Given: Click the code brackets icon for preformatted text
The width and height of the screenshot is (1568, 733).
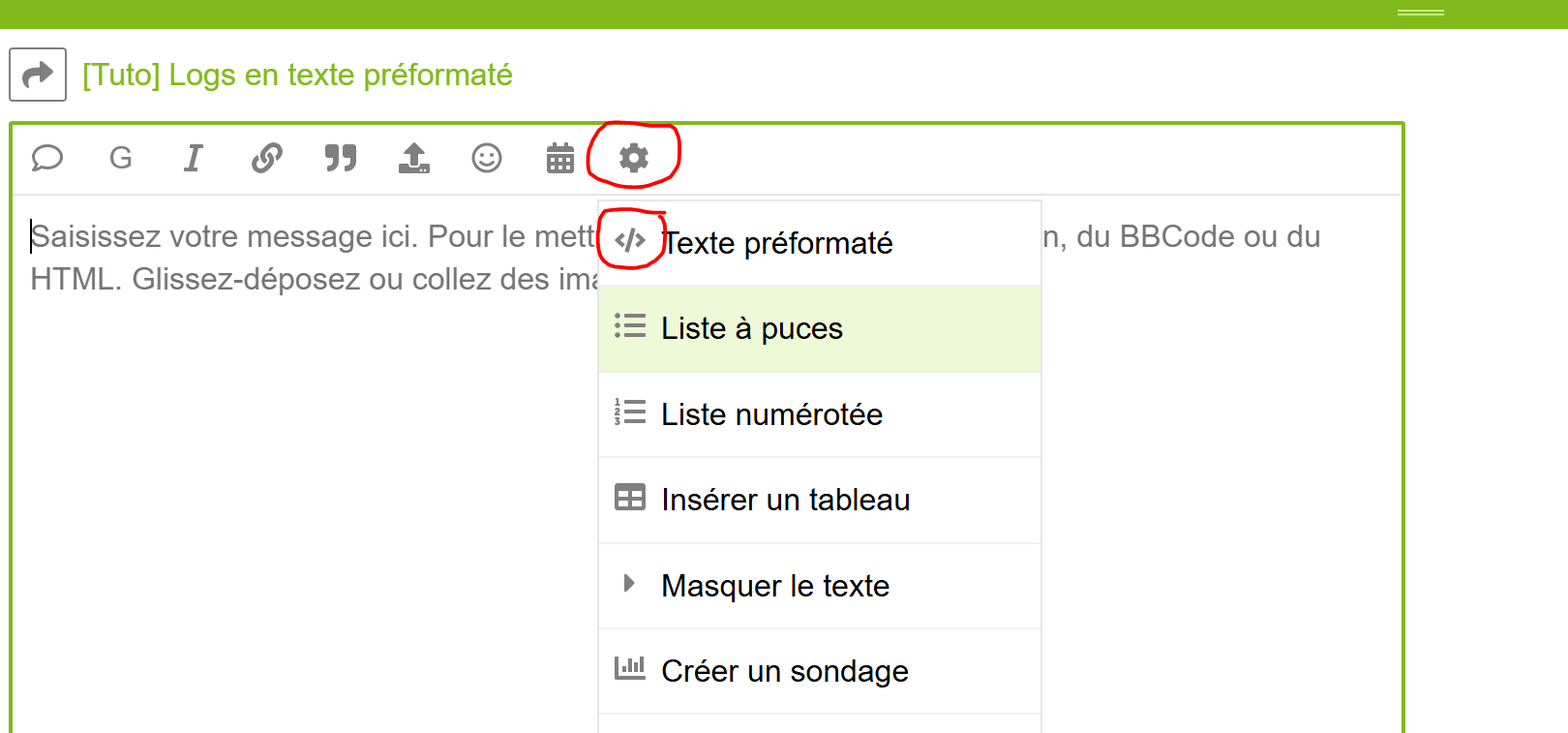Looking at the screenshot, I should (x=630, y=240).
